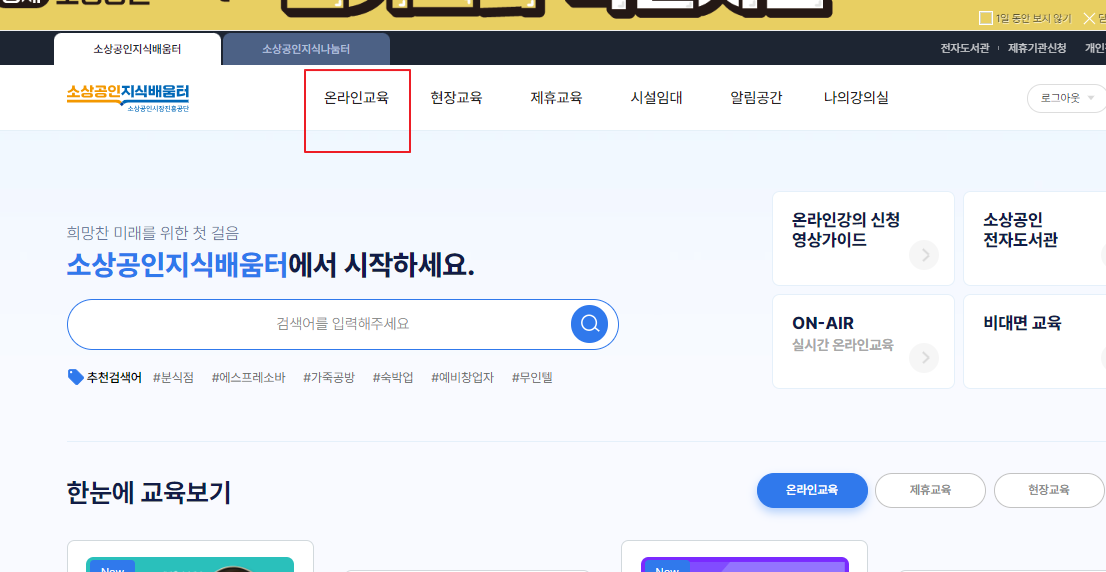Select the 제휴교육 filter pill button

(930, 490)
